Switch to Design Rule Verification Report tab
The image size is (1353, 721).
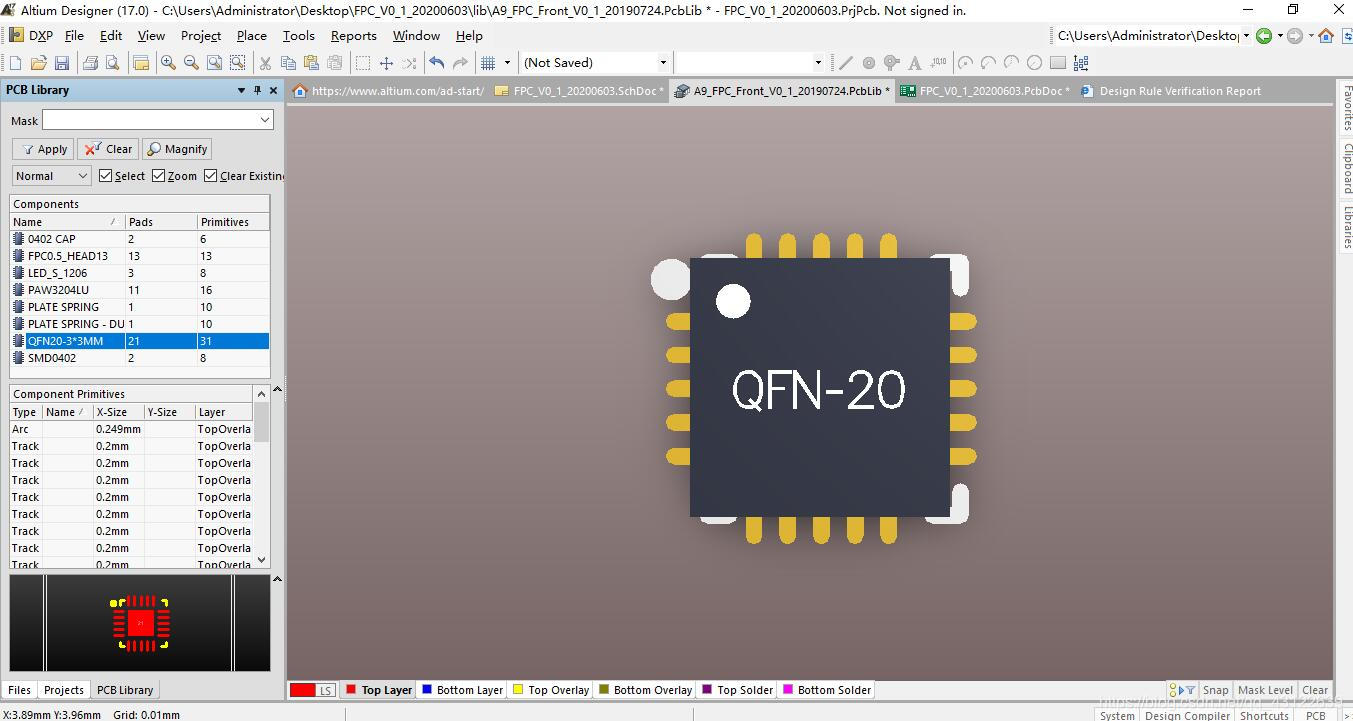pyautogui.click(x=1172, y=91)
